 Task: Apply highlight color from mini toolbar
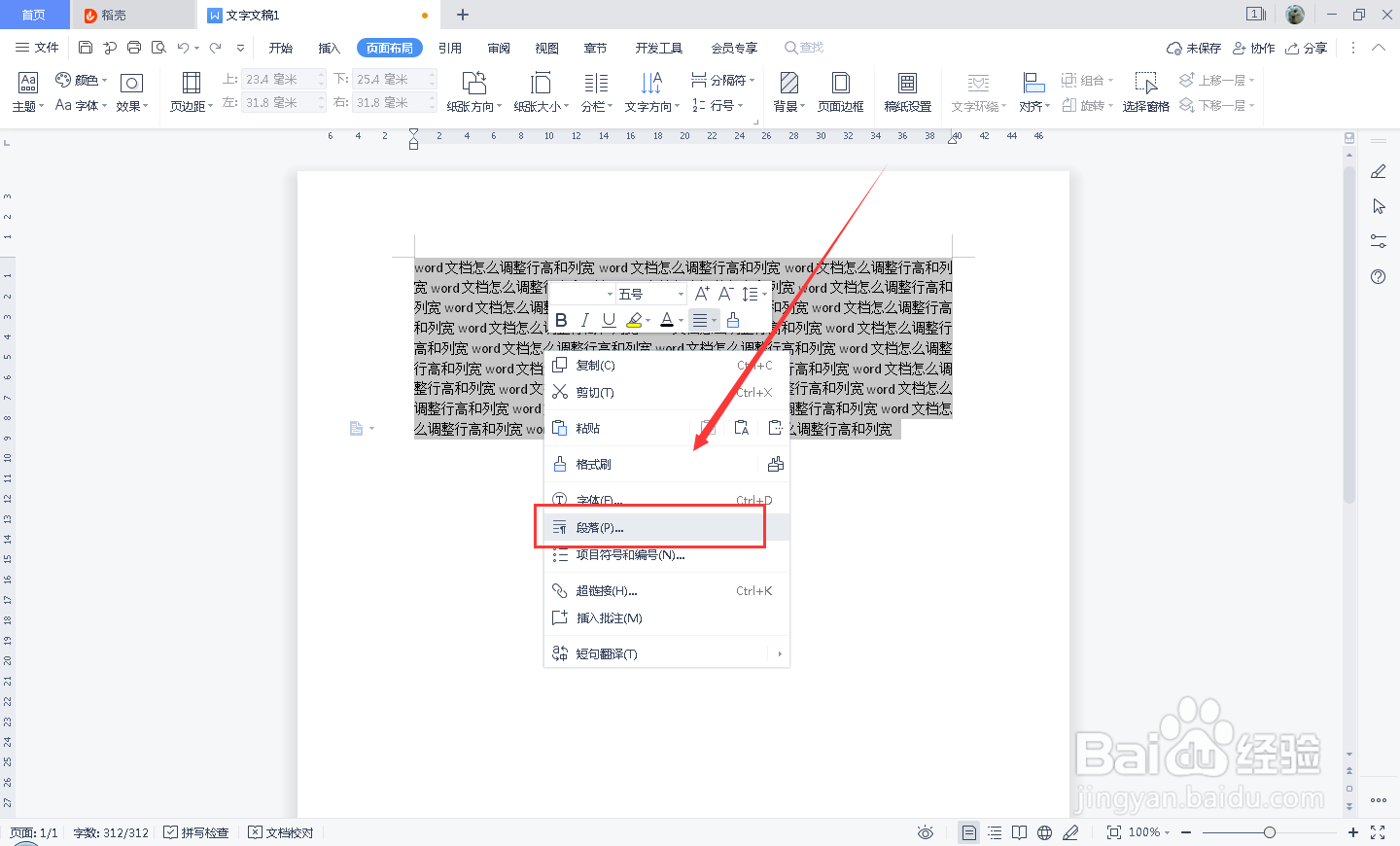(x=633, y=320)
